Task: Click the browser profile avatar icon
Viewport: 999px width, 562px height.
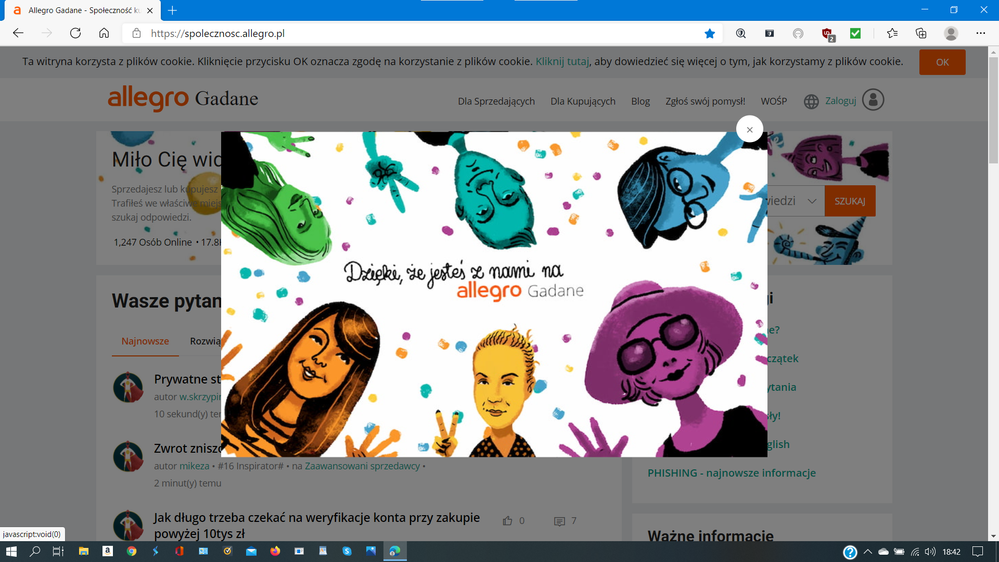Action: pyautogui.click(x=951, y=33)
